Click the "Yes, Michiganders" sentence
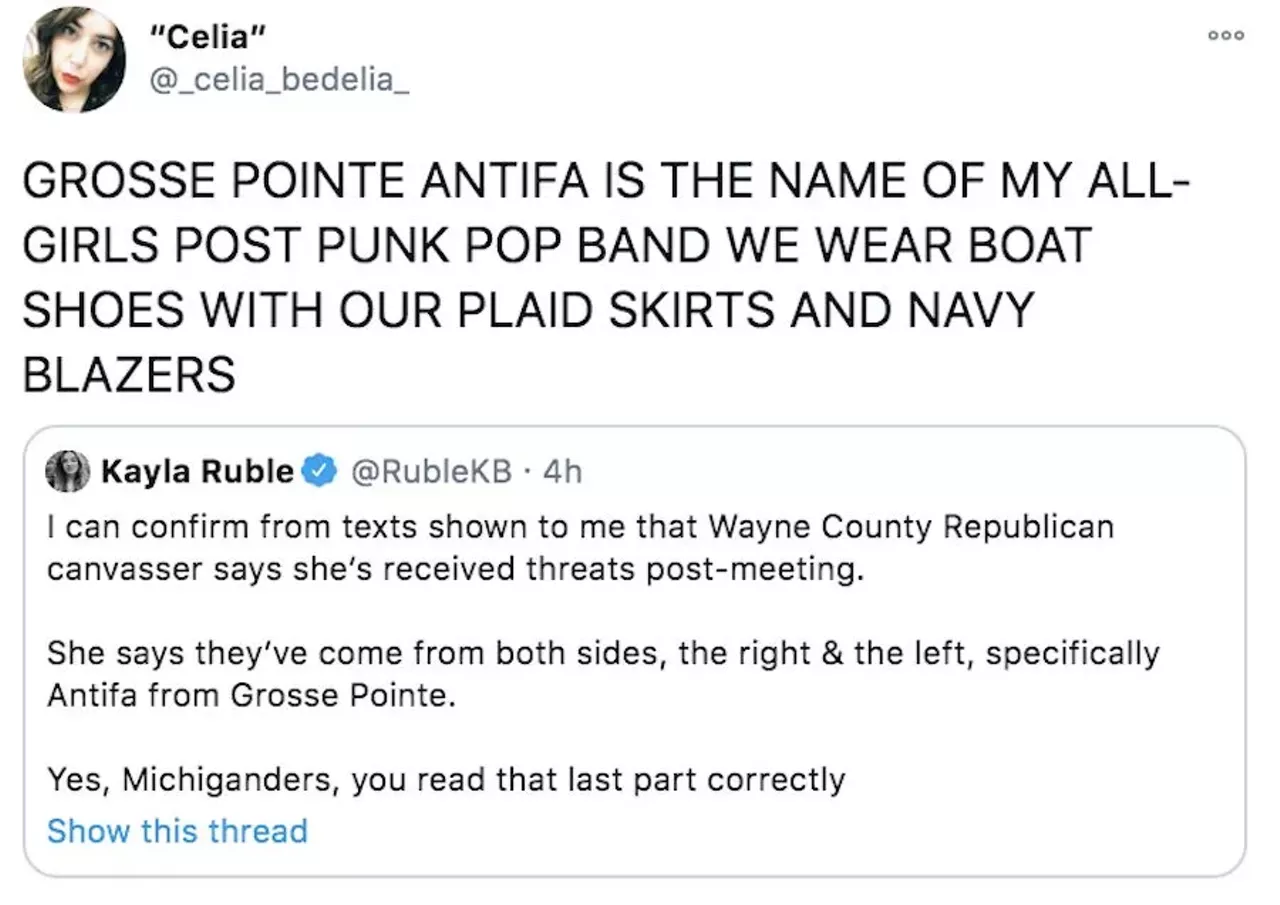Viewport: 1280px width, 905px height. 446,779
